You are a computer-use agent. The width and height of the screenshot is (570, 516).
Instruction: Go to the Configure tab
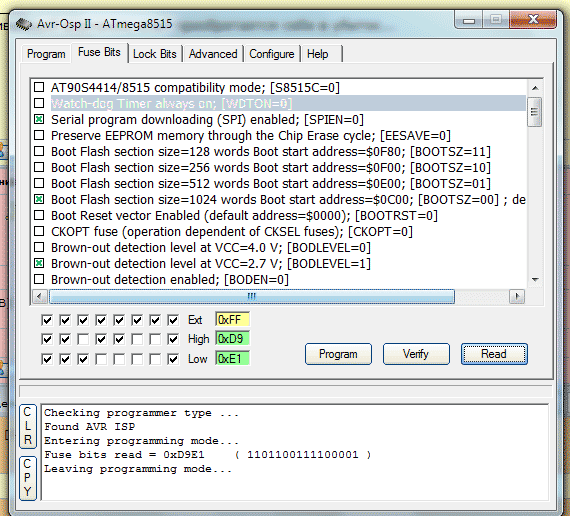coord(272,54)
